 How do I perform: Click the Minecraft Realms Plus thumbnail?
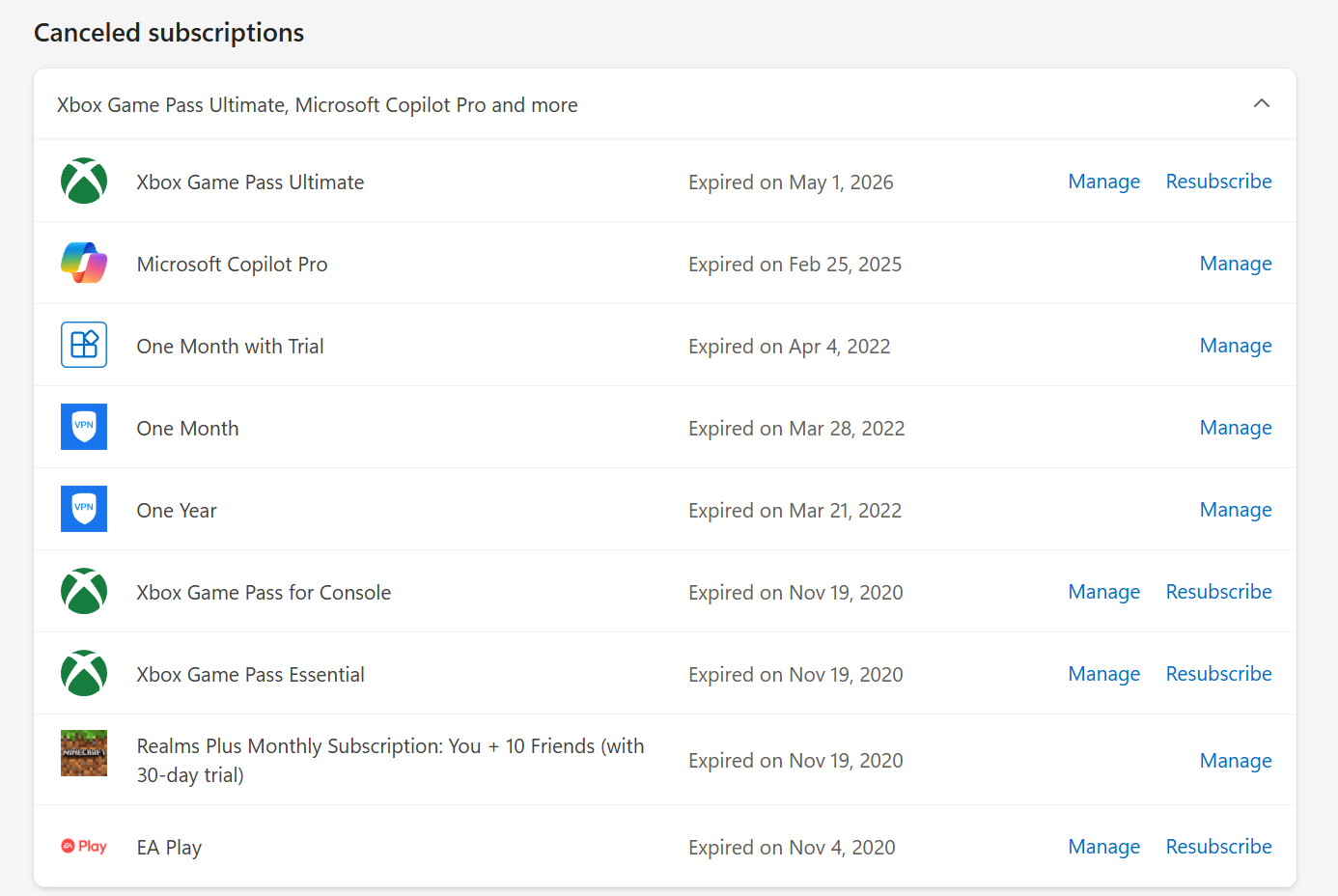click(84, 753)
